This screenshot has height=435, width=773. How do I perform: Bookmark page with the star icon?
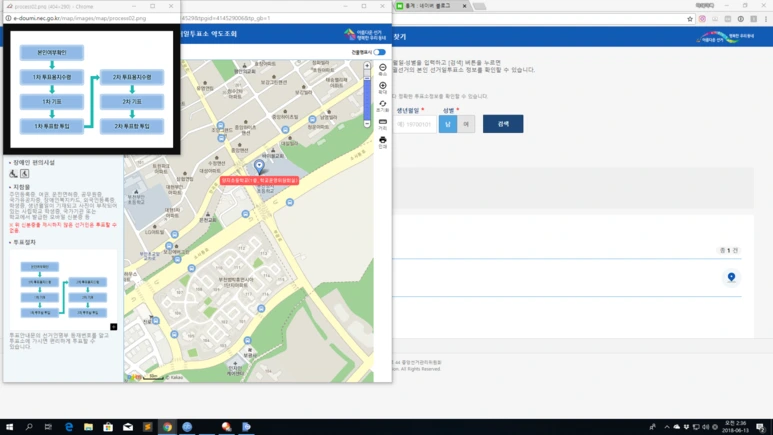point(690,19)
